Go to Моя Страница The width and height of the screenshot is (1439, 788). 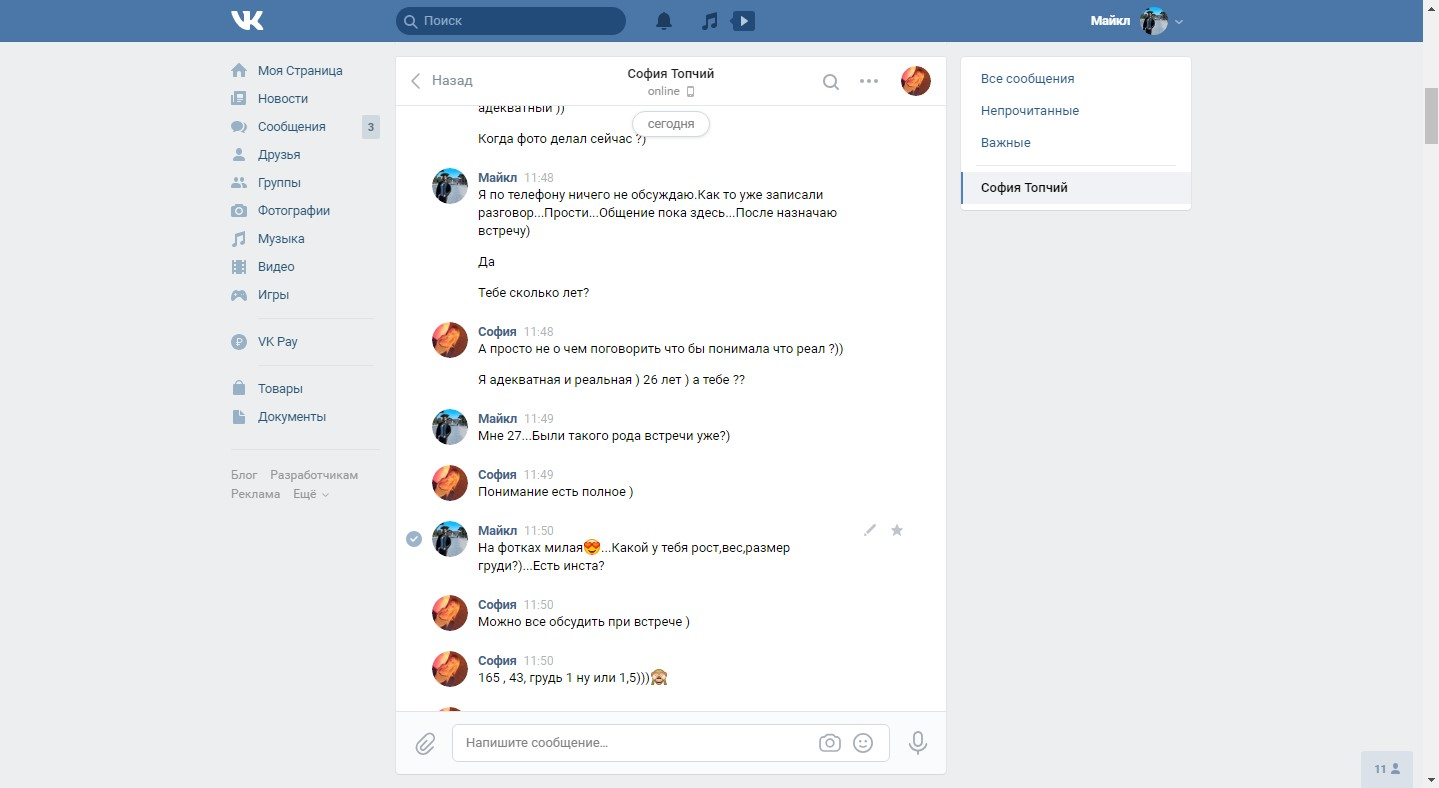300,71
